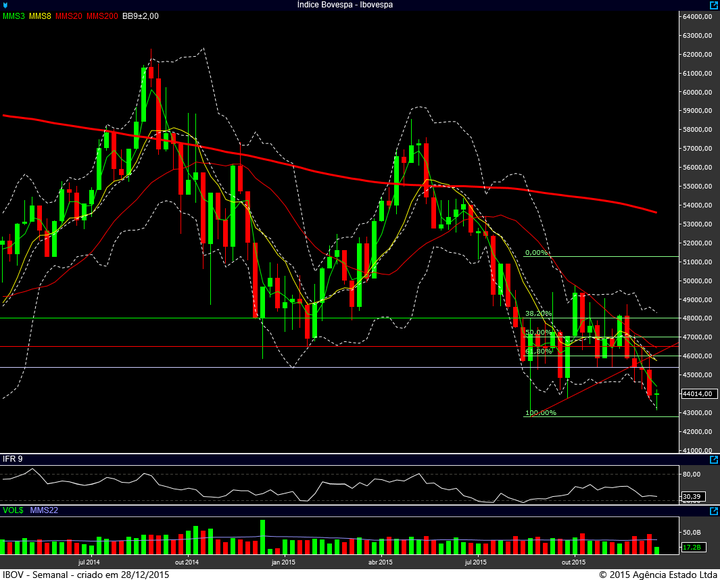Click the 42000,00 price axis label
The height and width of the screenshot is (580, 720).
point(698,432)
